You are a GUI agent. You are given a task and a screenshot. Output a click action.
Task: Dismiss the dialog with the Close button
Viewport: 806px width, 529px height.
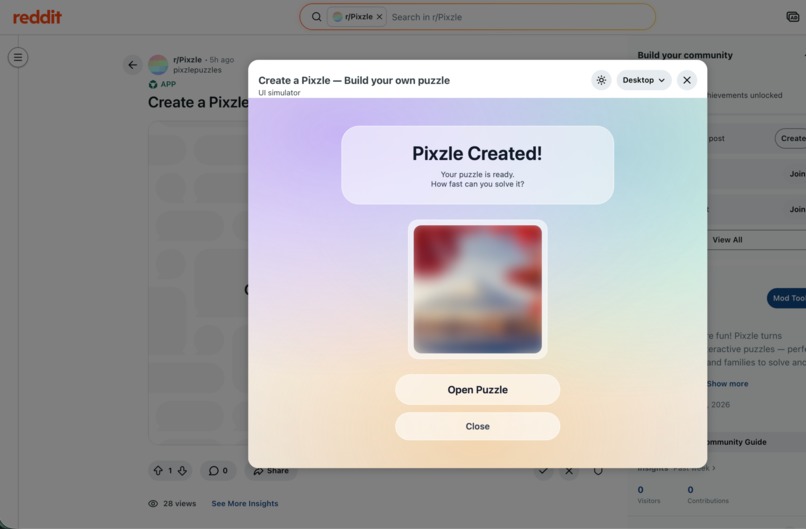tap(477, 426)
